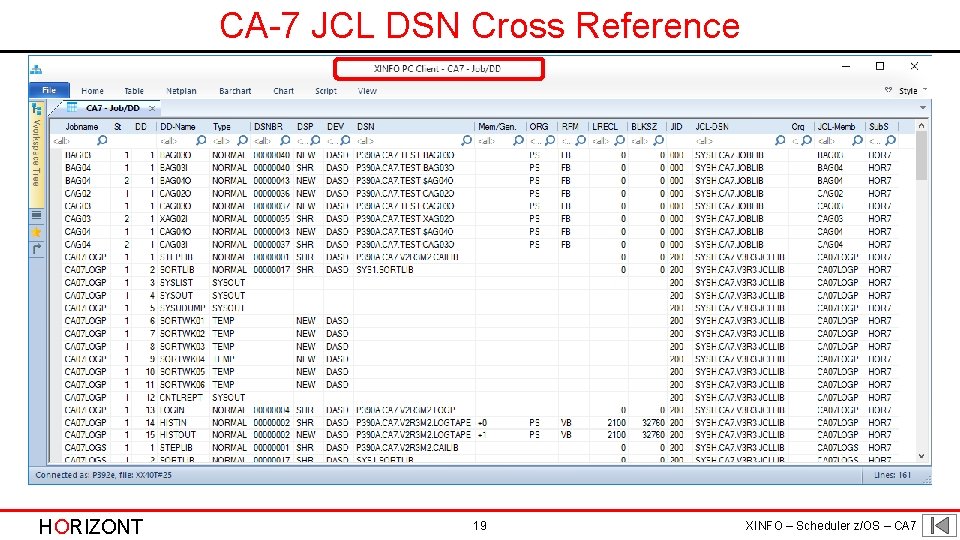Click the DEV column search magnifier

click(345, 141)
